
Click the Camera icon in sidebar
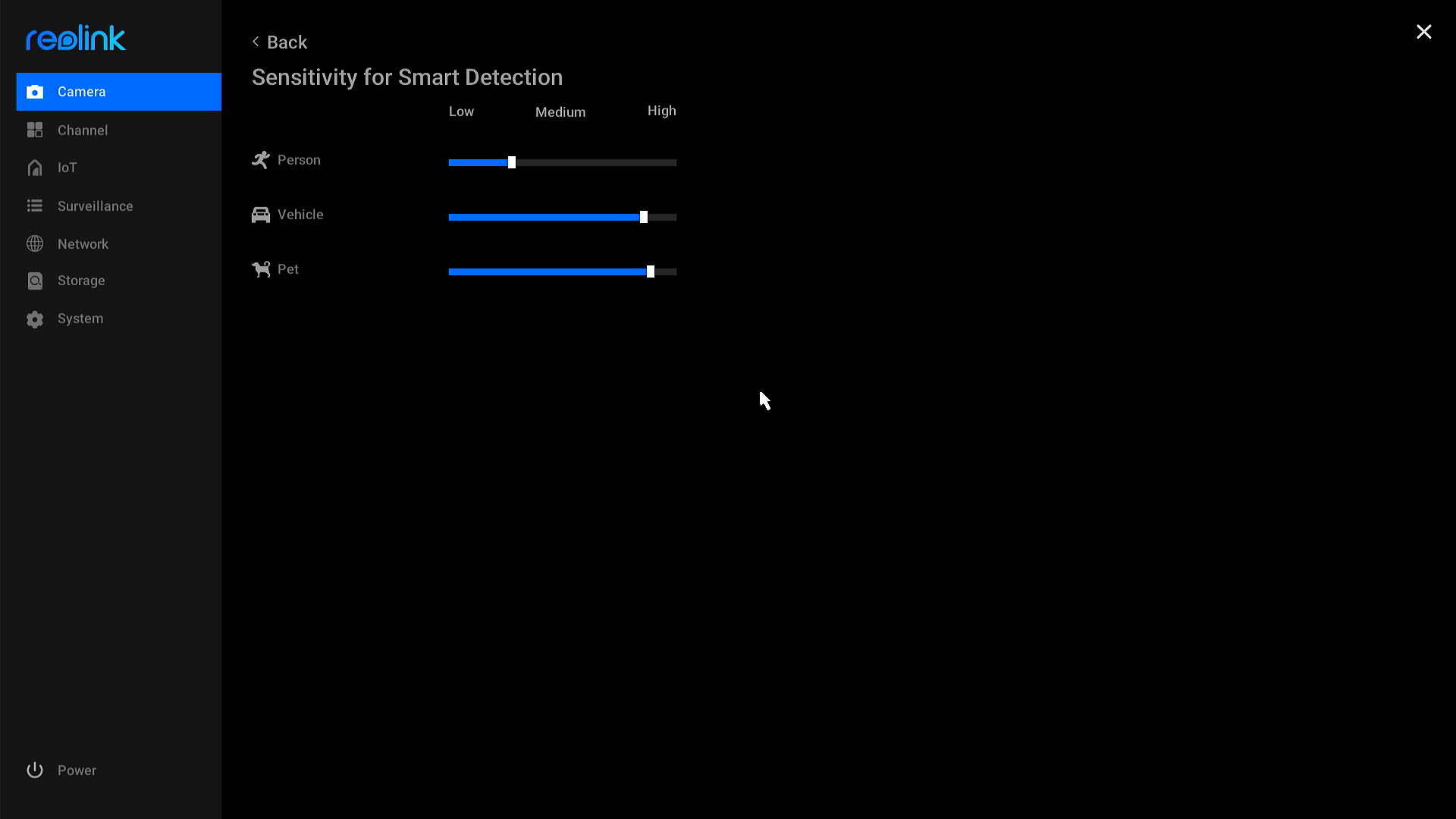point(36,92)
